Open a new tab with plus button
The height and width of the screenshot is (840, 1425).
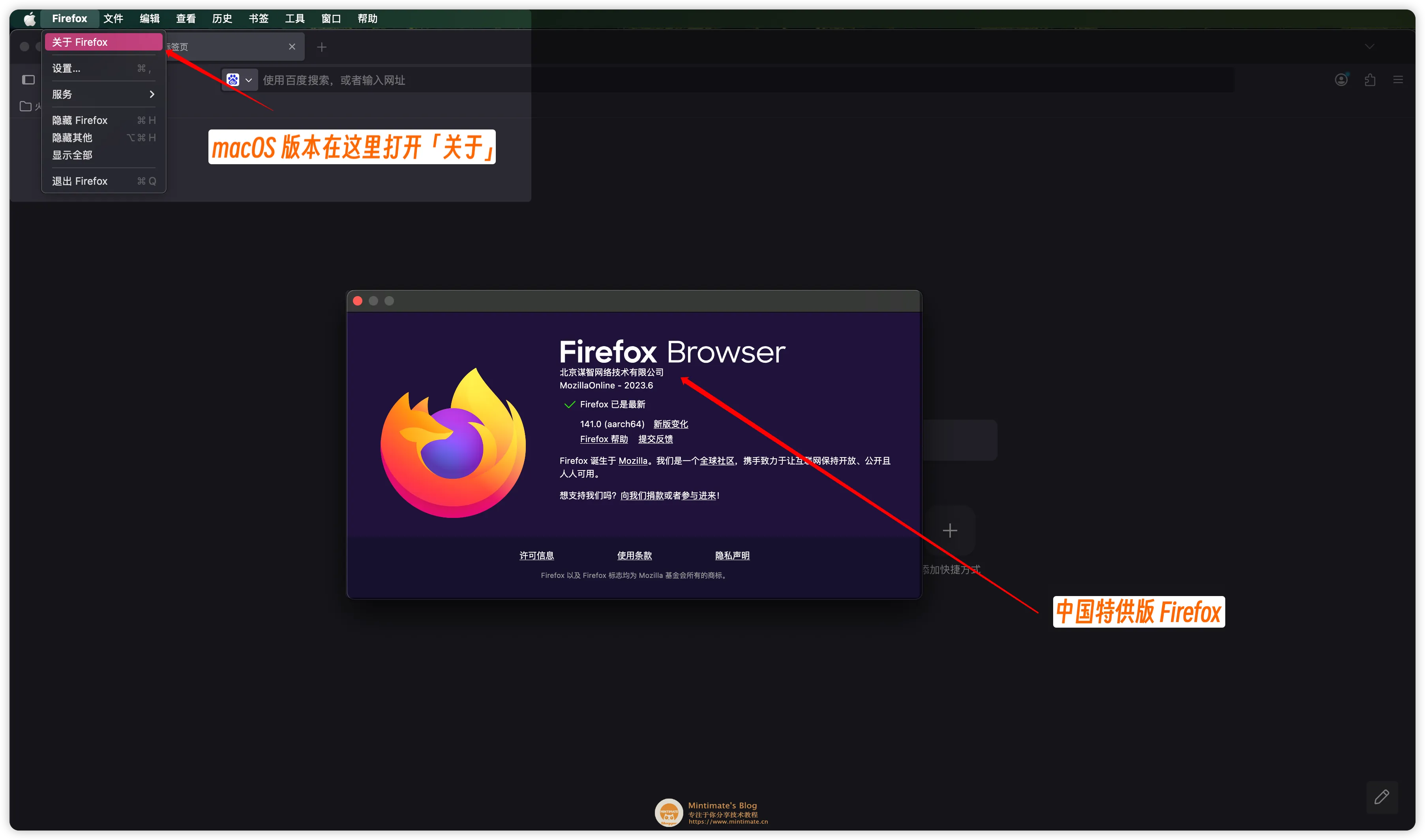pyautogui.click(x=321, y=47)
